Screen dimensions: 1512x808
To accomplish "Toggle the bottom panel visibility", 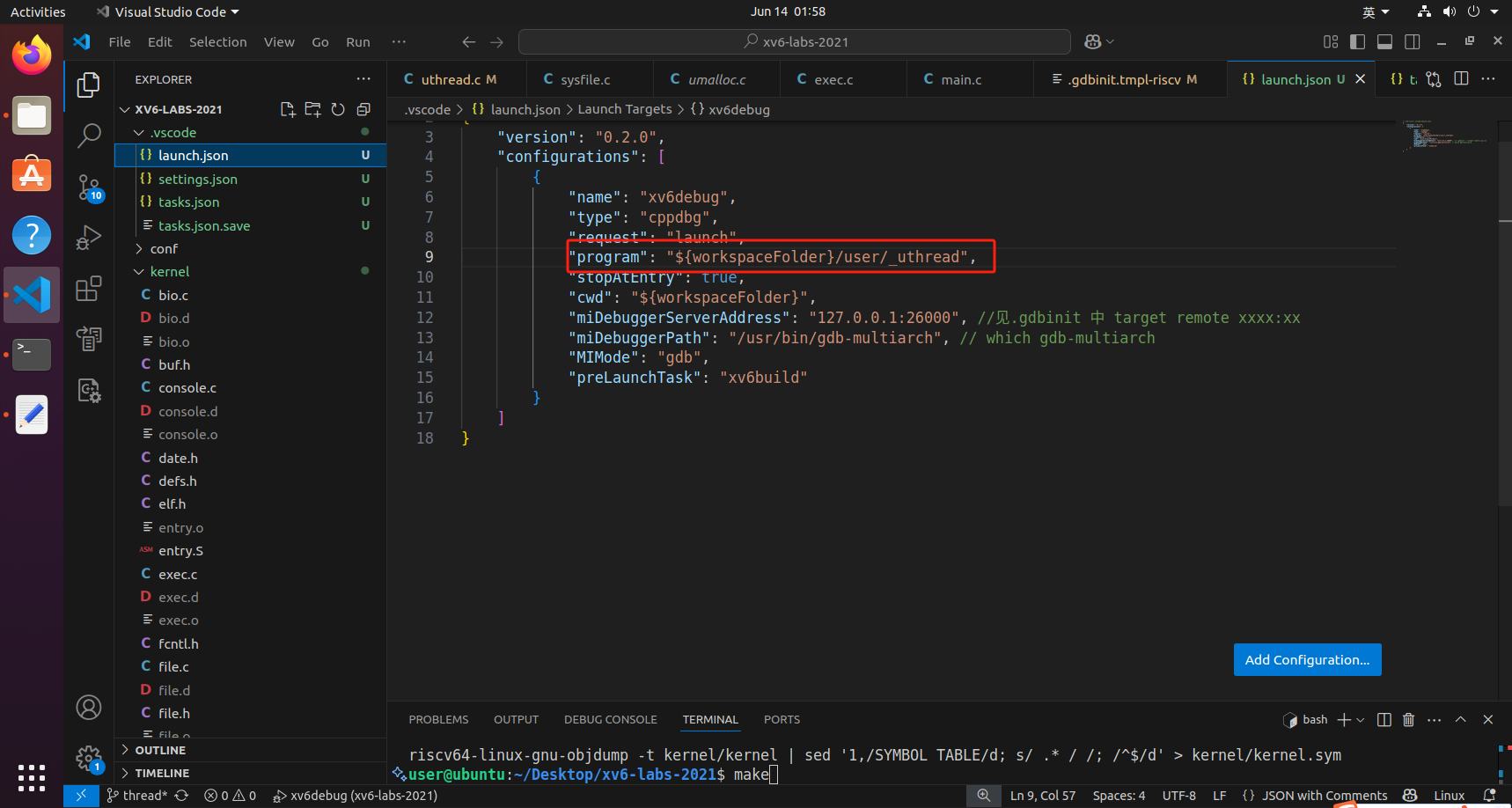I will (x=1384, y=40).
